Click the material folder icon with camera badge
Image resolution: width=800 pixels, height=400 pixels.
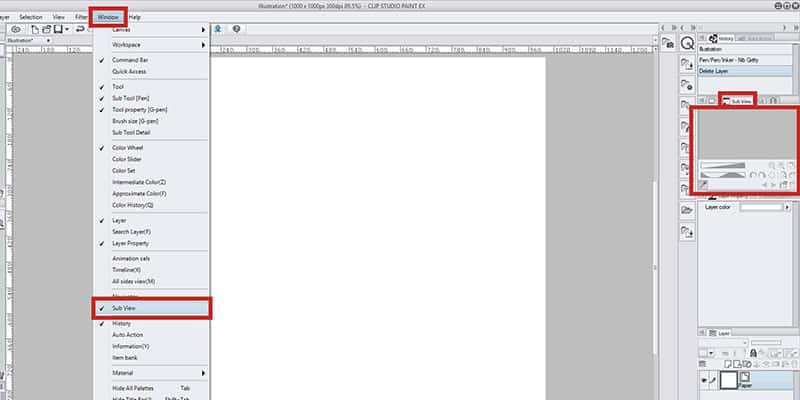click(668, 44)
